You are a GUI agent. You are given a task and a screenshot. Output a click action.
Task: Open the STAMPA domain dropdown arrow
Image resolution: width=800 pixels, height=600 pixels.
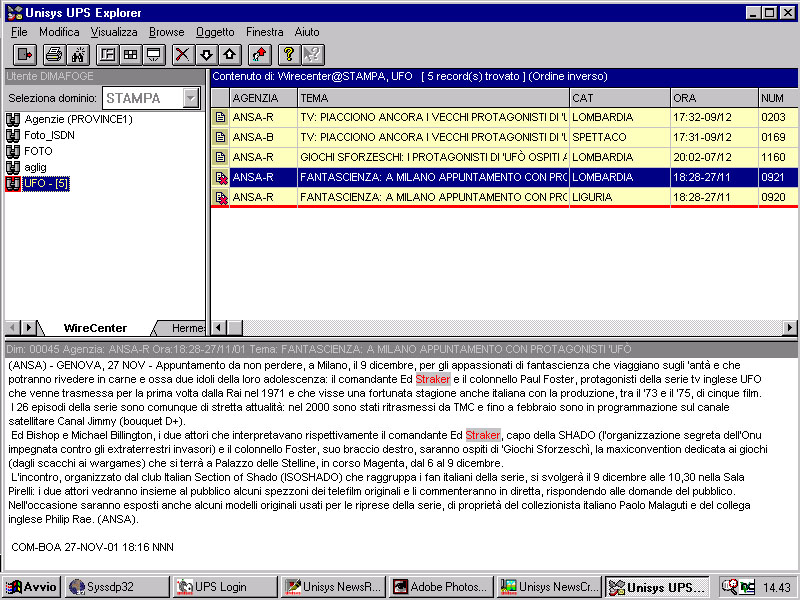click(x=191, y=98)
